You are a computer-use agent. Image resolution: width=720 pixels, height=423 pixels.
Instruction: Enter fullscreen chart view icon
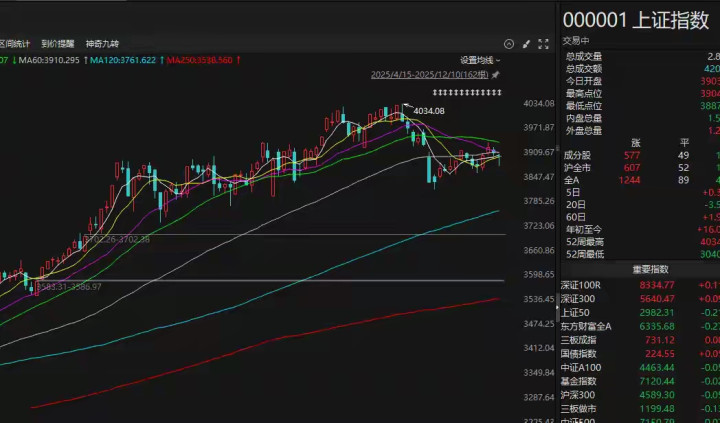[543, 44]
